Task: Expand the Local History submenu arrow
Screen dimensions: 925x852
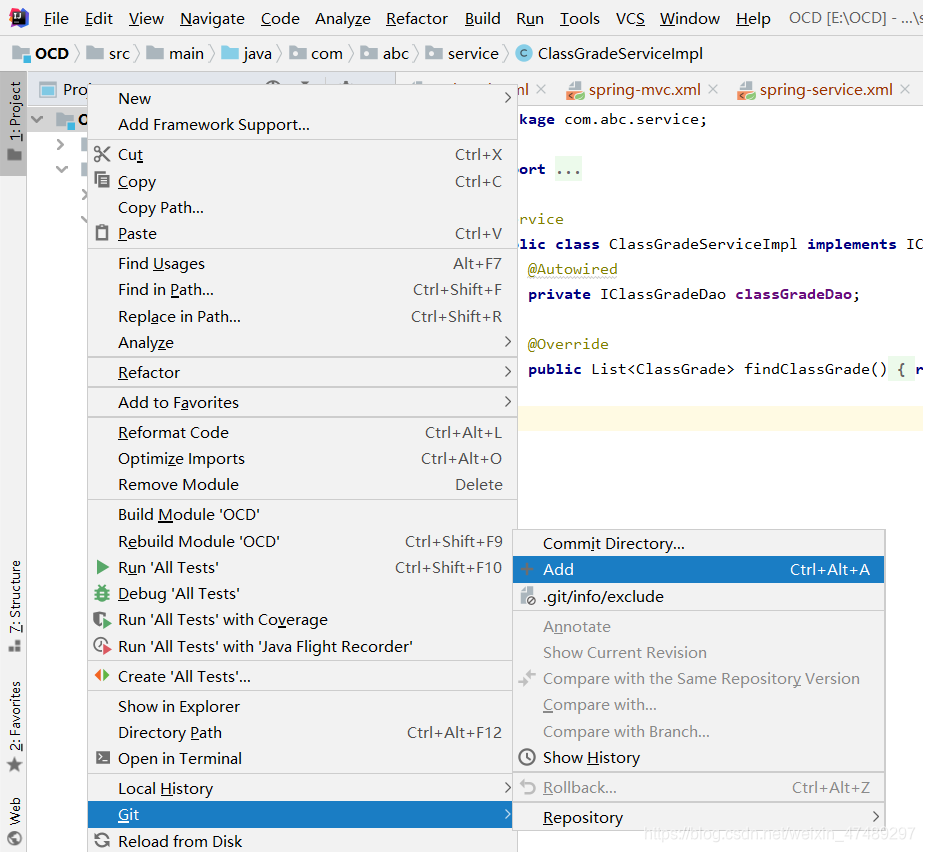Action: pyautogui.click(x=505, y=788)
